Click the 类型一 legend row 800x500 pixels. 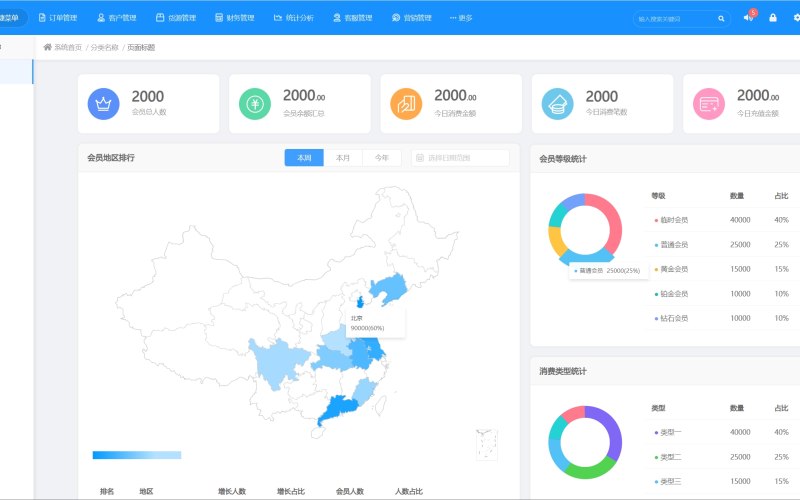click(722, 432)
